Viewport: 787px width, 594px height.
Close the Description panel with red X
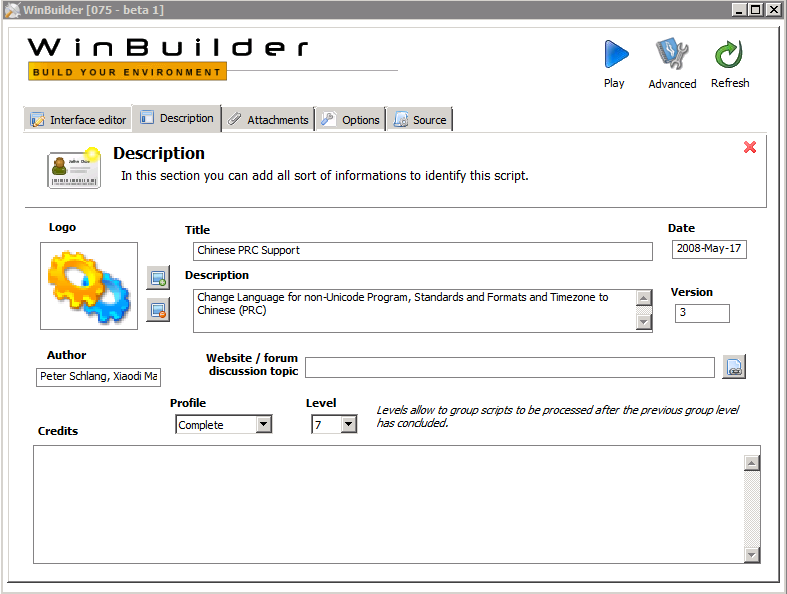click(750, 147)
